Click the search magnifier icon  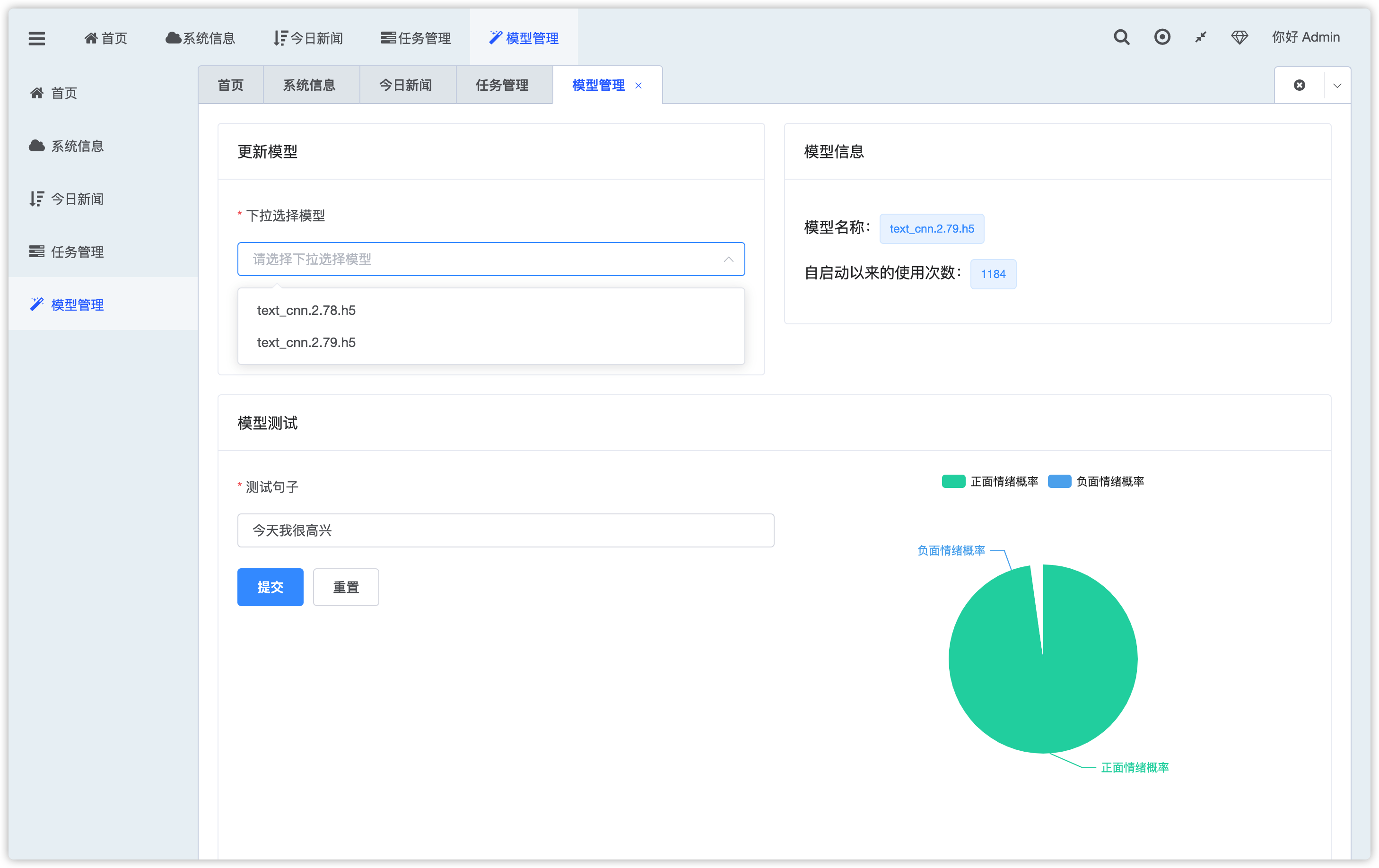click(x=1121, y=38)
